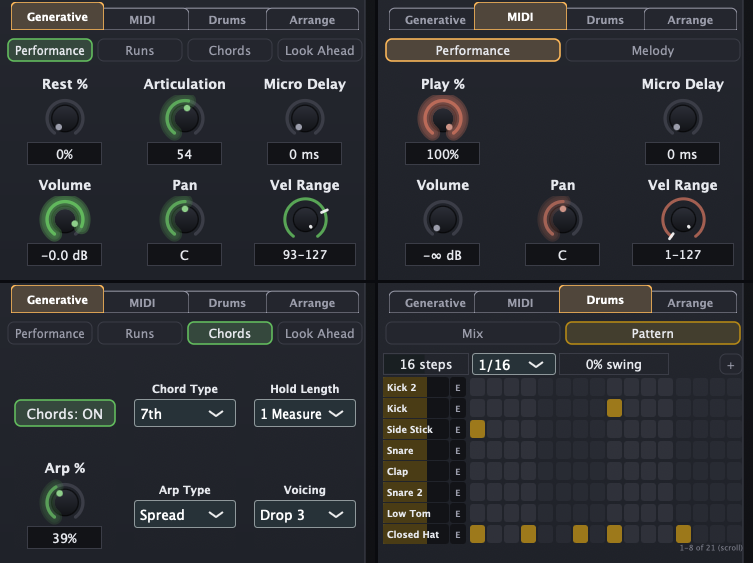Open Runs sub-tab beside active Performance
Viewport: 753px width, 563px height.
point(140,50)
